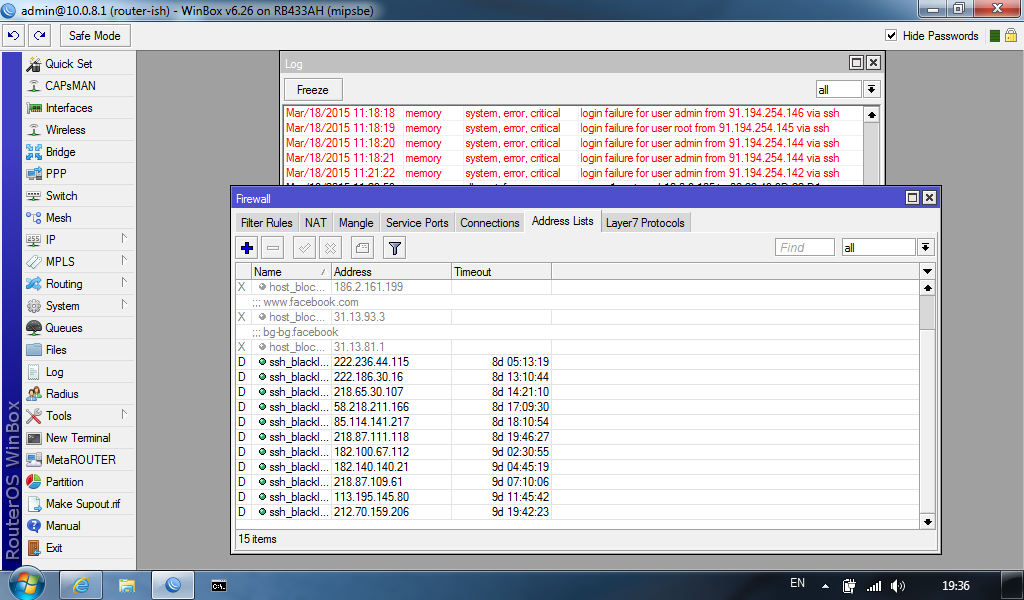Open Wireless from the sidebar
Screen dimensions: 1024x600
click(x=65, y=130)
